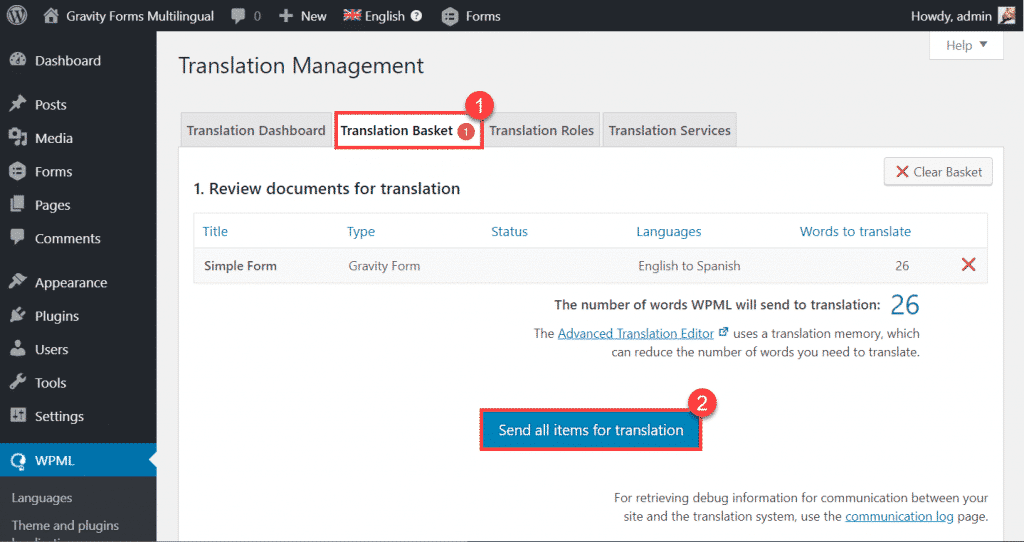Open the comments bubble in admin bar
1024x542 pixels.
click(x=238, y=16)
